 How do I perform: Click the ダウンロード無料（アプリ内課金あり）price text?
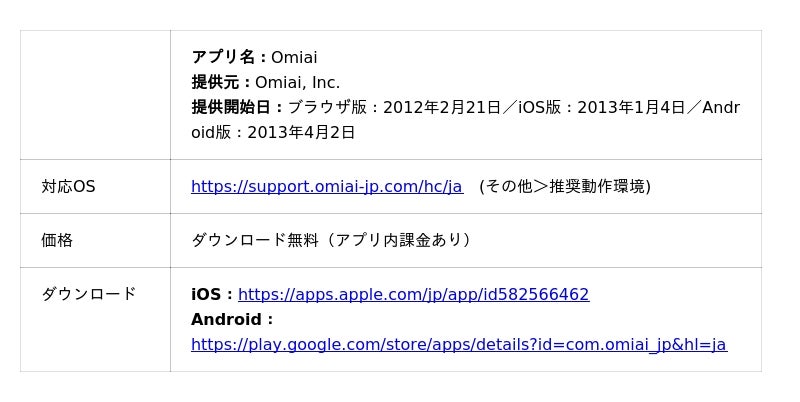(331, 240)
